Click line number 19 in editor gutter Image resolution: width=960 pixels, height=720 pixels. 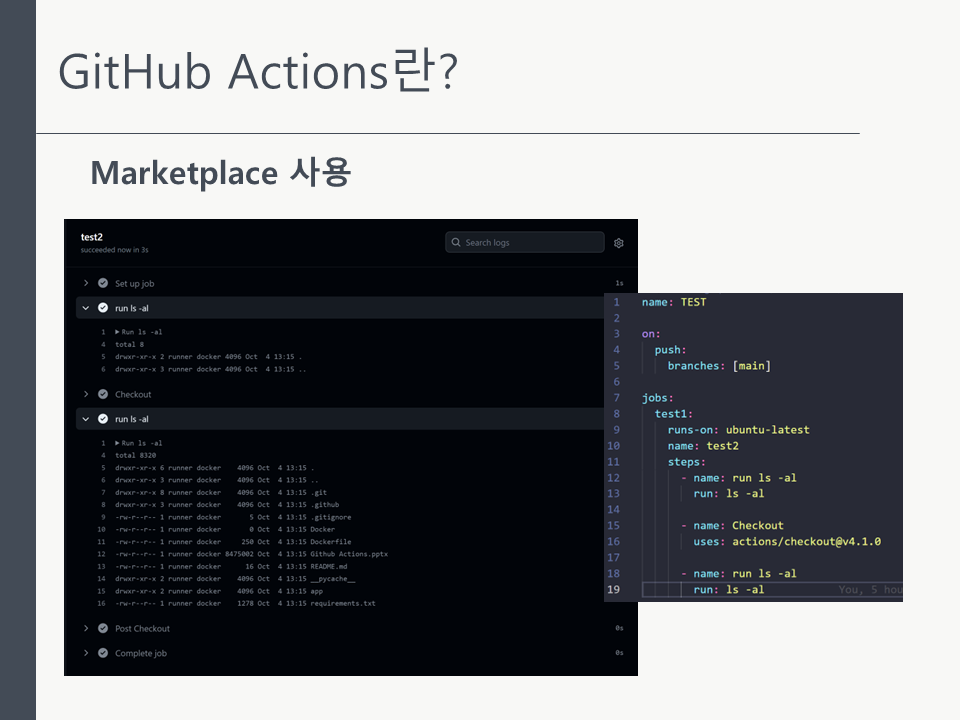click(x=613, y=589)
